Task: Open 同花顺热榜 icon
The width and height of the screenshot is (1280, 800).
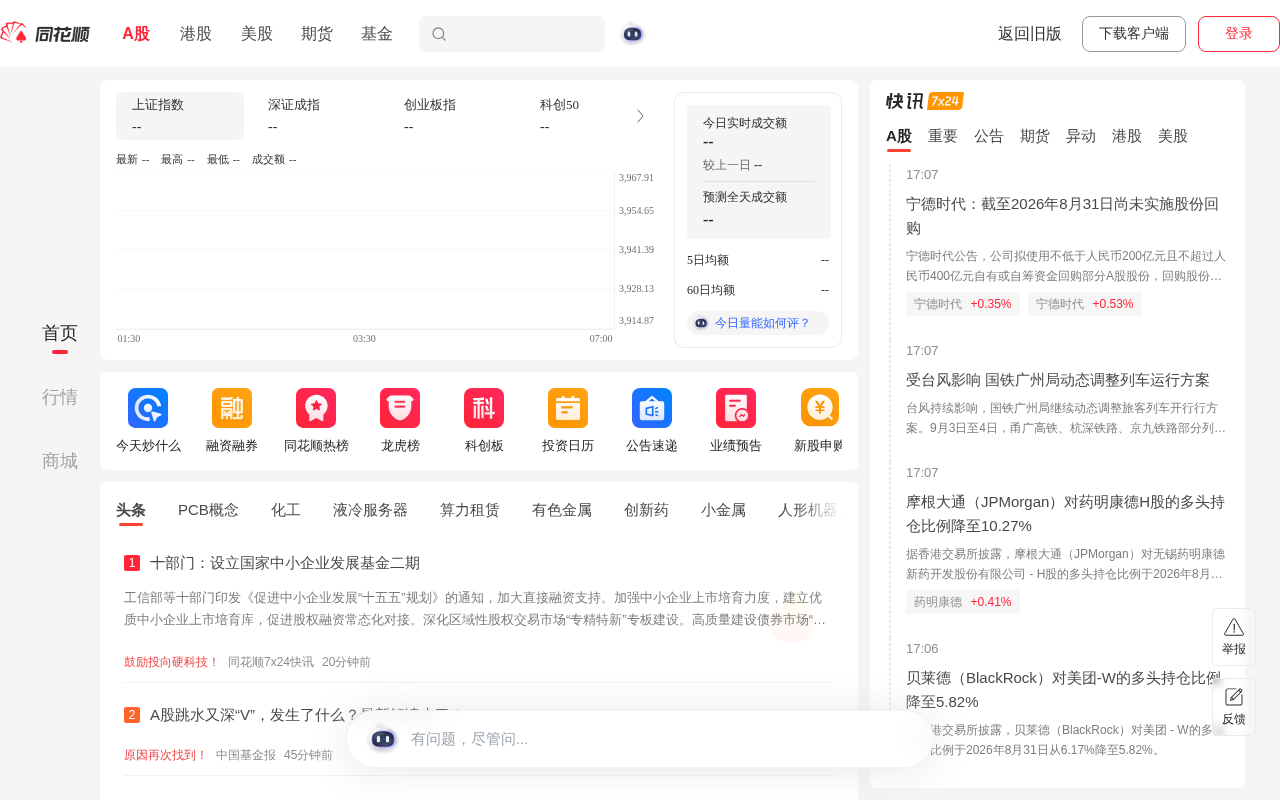Action: pyautogui.click(x=316, y=408)
